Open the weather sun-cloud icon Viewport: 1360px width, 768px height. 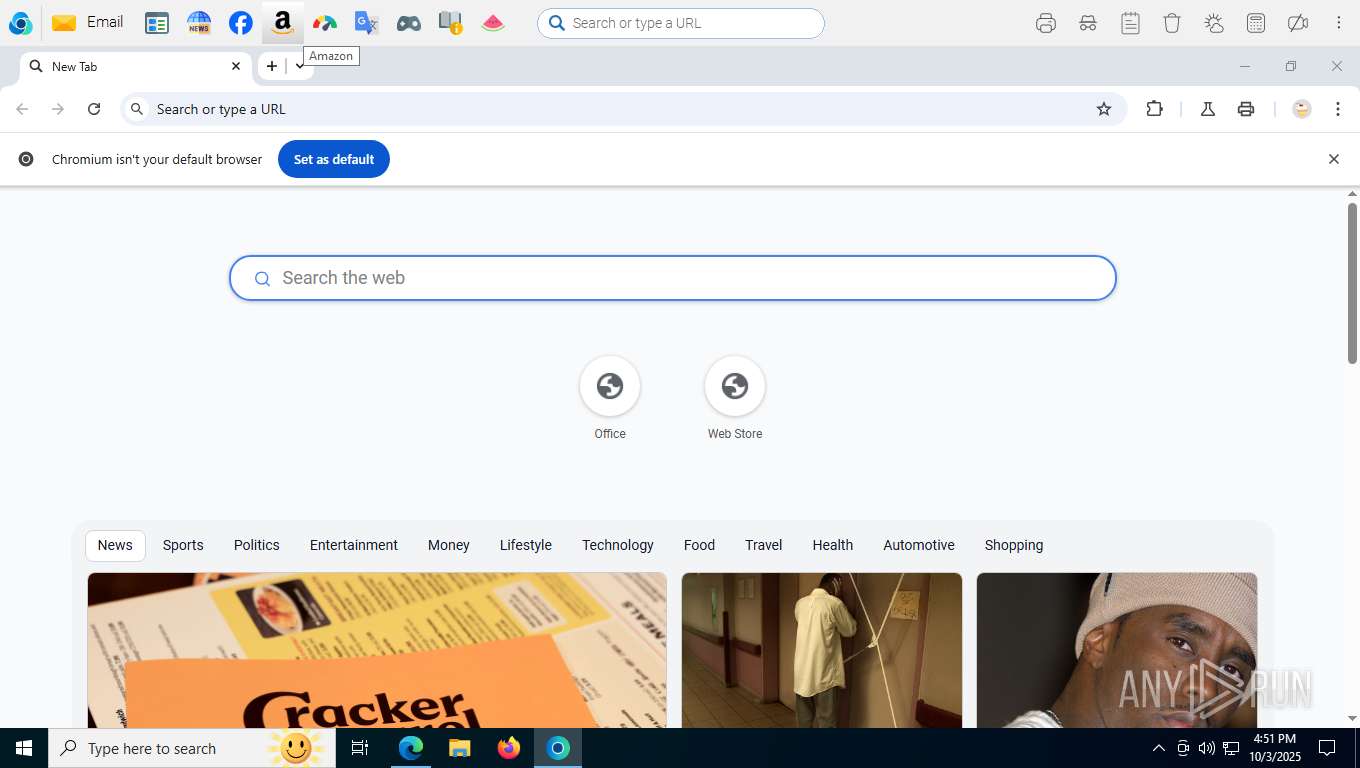pyautogui.click(x=1214, y=23)
